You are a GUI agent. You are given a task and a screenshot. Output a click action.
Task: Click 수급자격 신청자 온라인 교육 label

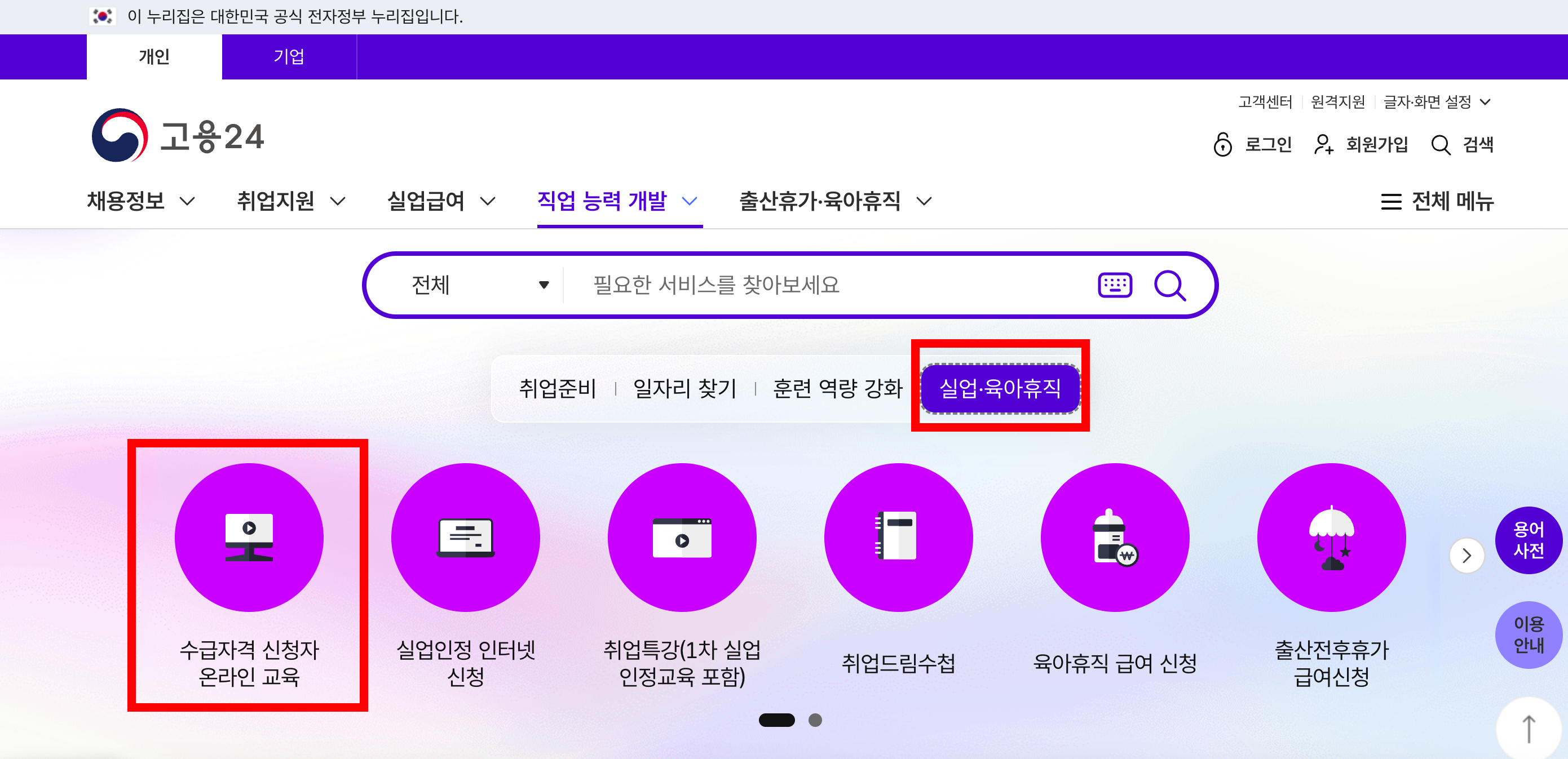[x=249, y=663]
